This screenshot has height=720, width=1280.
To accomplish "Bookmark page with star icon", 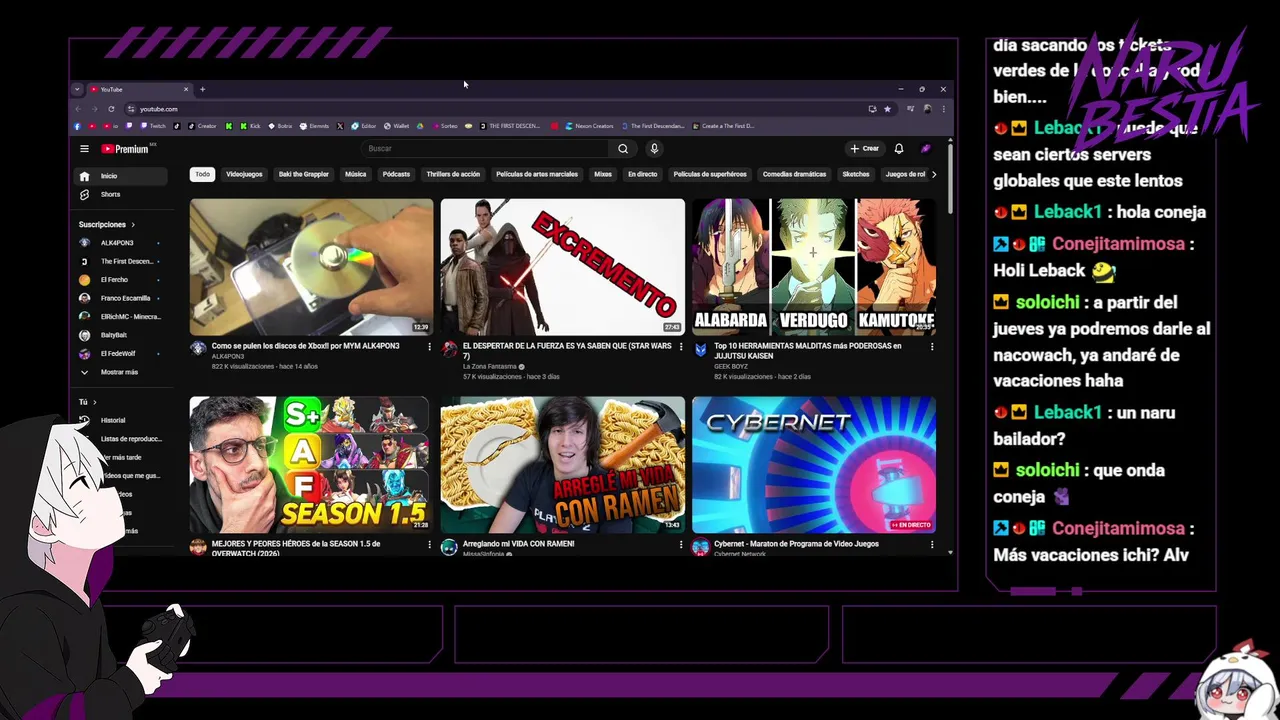I will (887, 109).
